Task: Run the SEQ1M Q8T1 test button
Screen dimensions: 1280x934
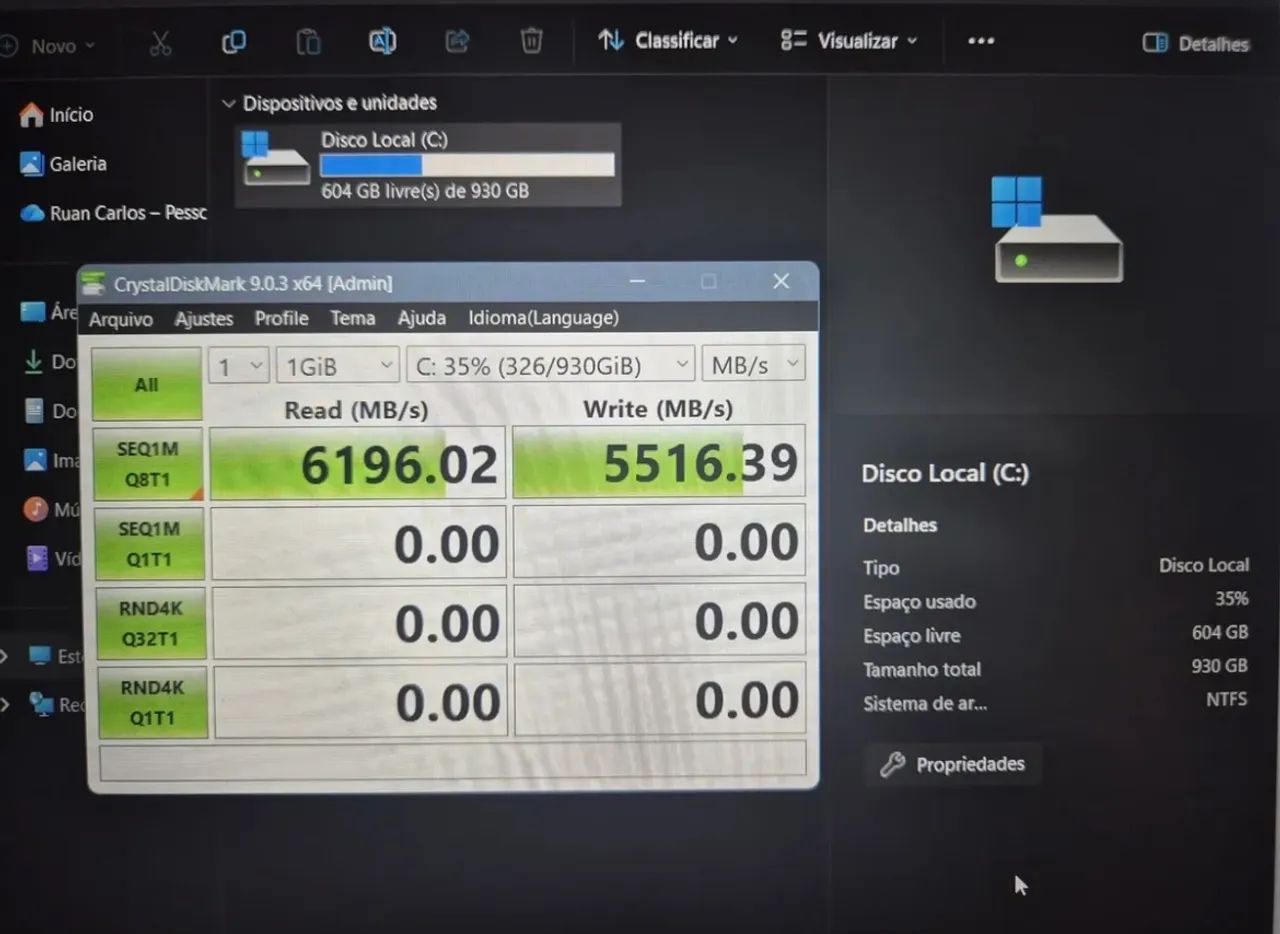Action: (148, 465)
